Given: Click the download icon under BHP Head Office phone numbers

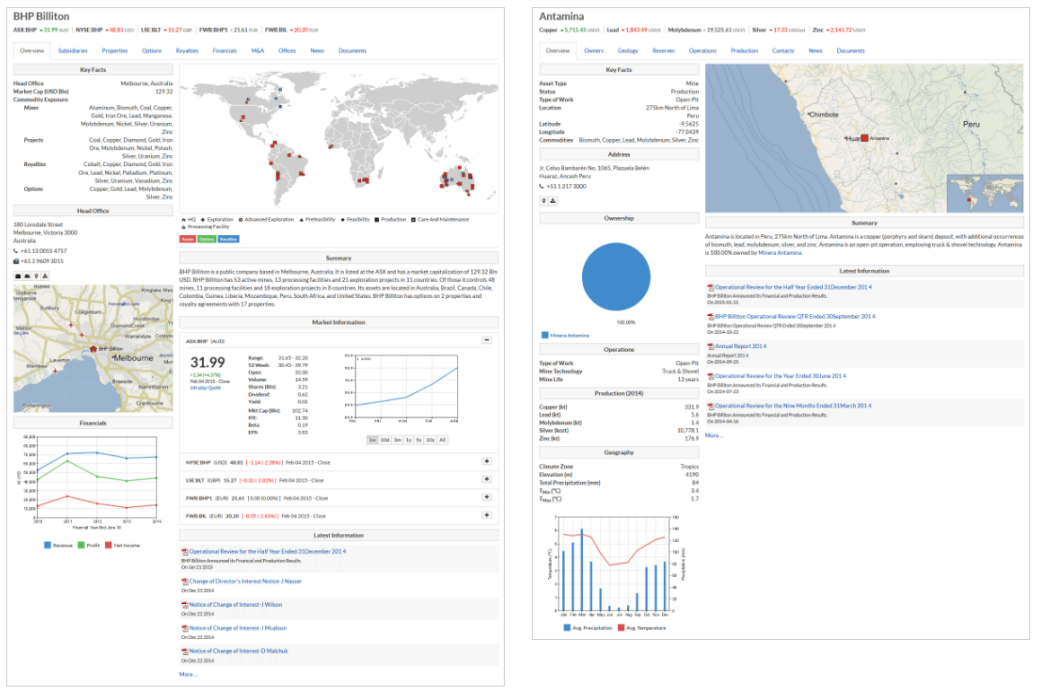Looking at the screenshot, I should click(45, 276).
